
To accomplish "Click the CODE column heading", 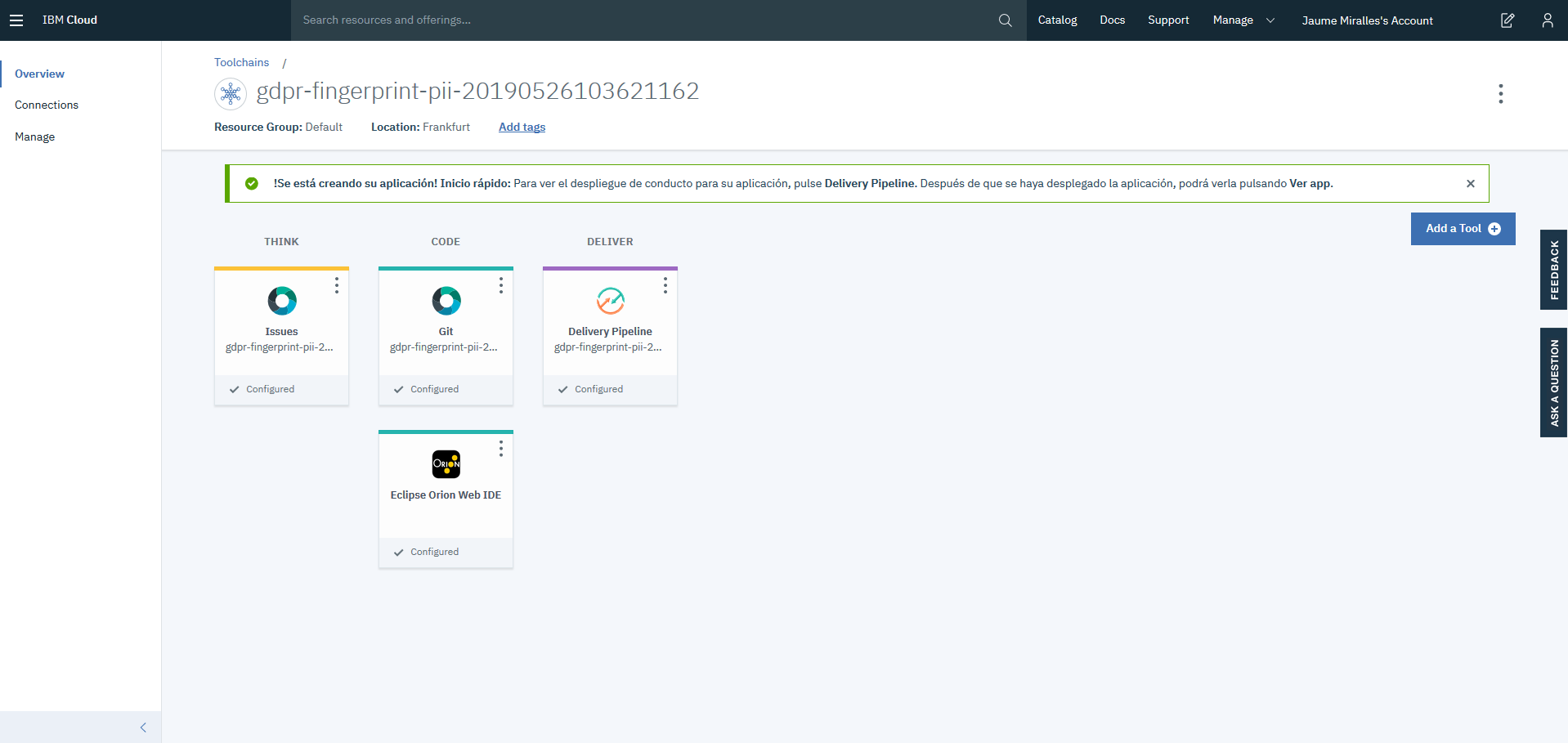I will click(446, 242).
